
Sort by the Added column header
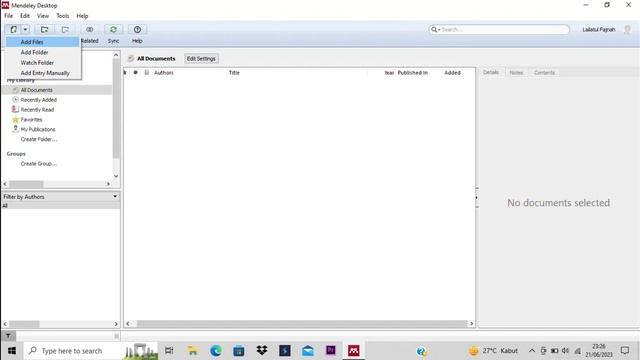click(x=452, y=73)
